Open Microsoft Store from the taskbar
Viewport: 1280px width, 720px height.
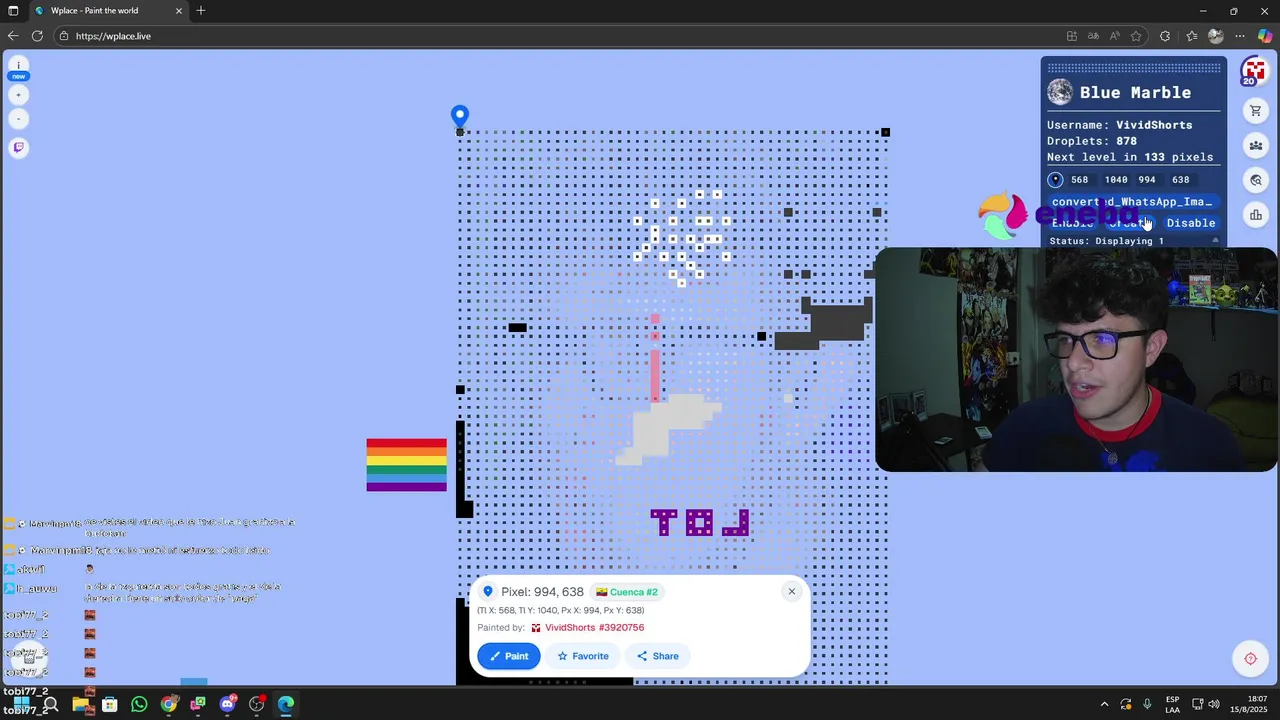[x=110, y=704]
